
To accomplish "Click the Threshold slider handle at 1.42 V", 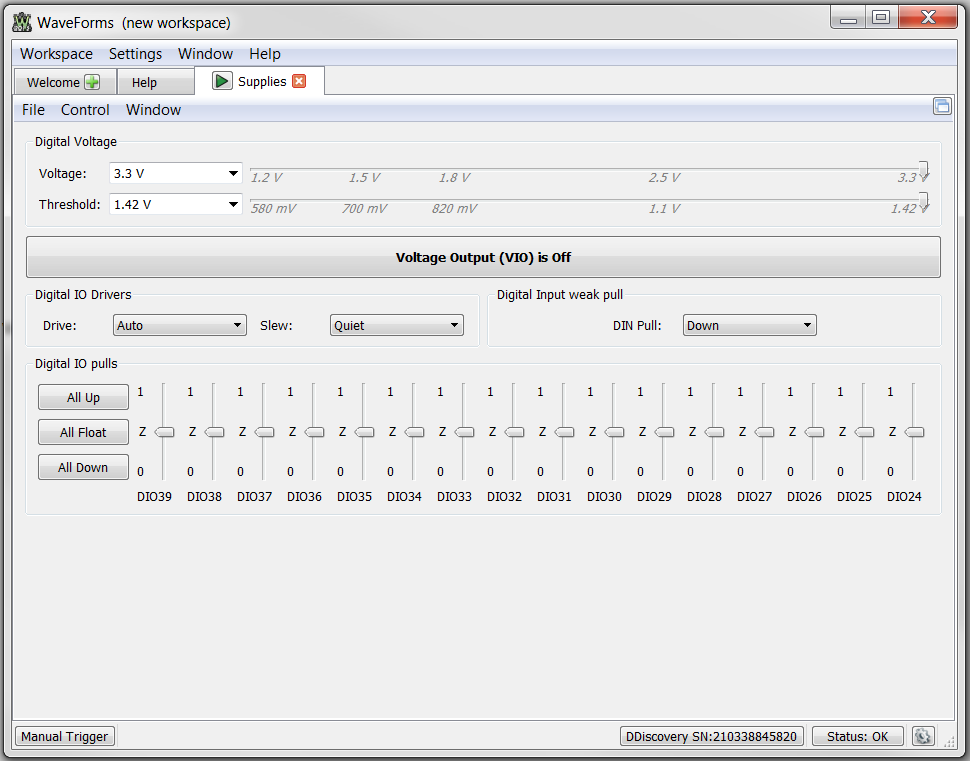I will point(923,202).
